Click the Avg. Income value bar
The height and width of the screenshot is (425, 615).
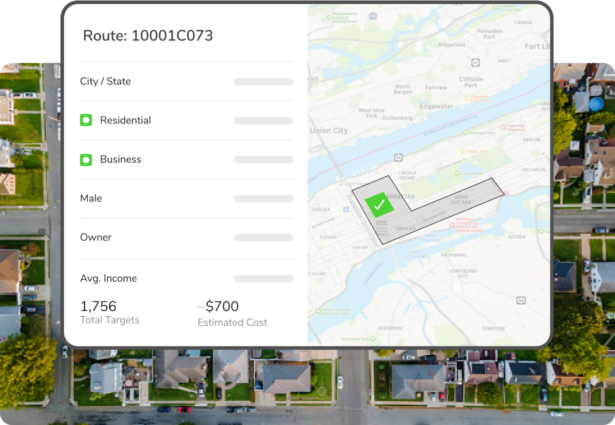tap(263, 278)
